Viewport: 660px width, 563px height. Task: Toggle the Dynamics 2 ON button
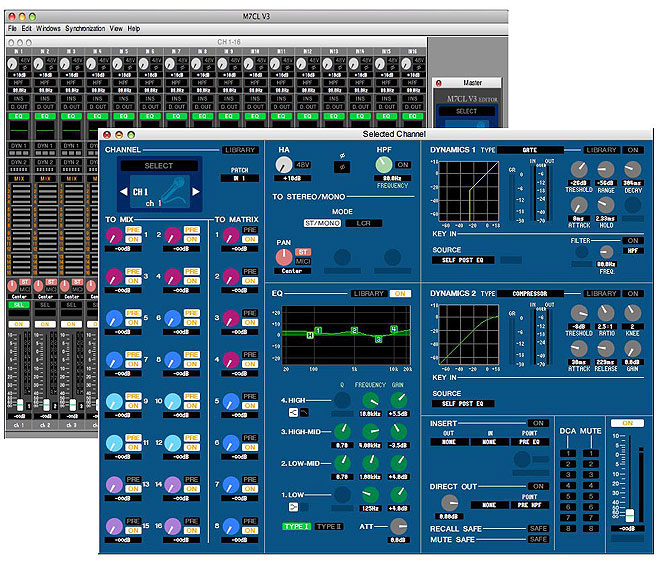pos(633,293)
